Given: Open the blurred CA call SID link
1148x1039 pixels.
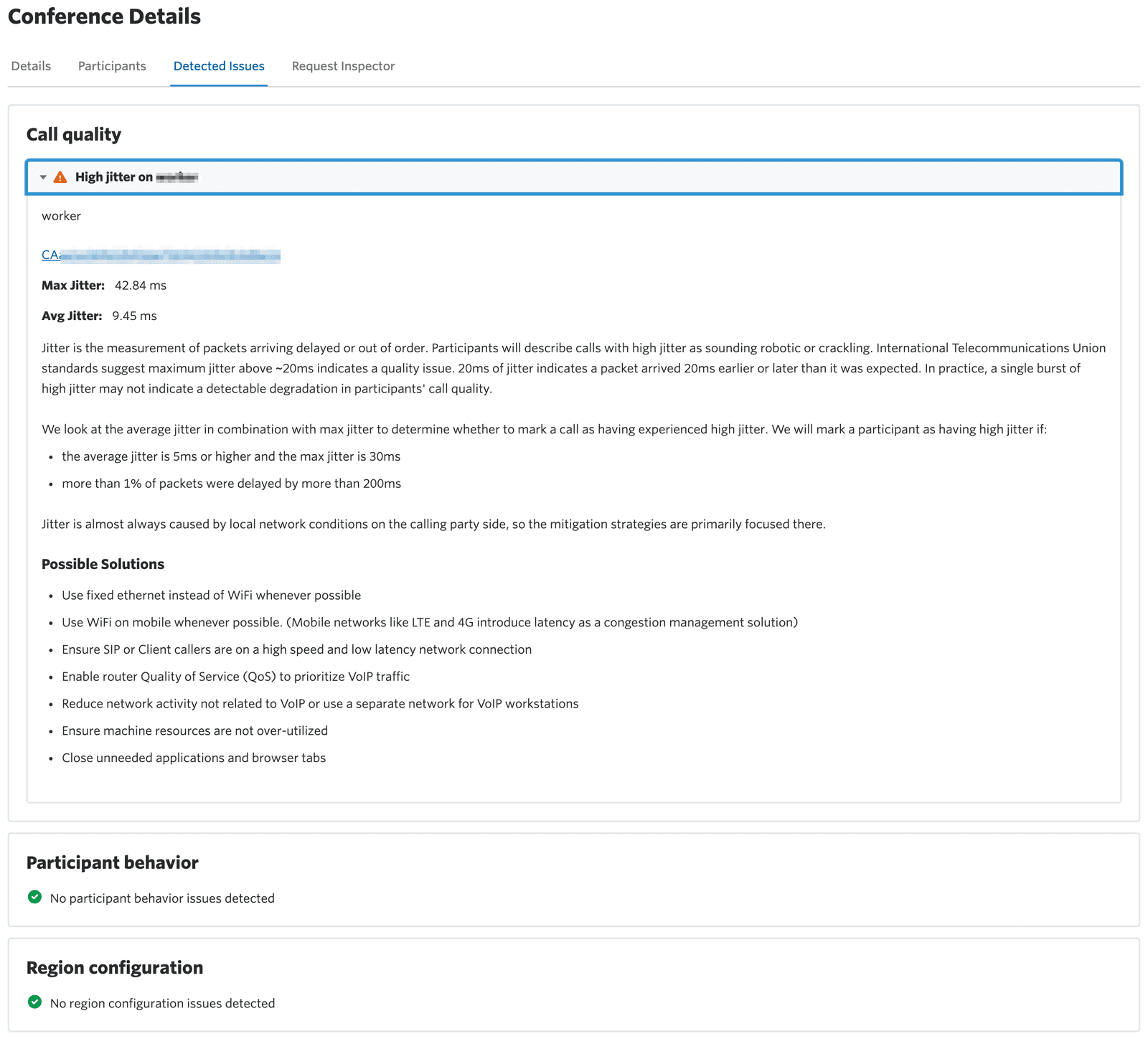Looking at the screenshot, I should (x=161, y=255).
